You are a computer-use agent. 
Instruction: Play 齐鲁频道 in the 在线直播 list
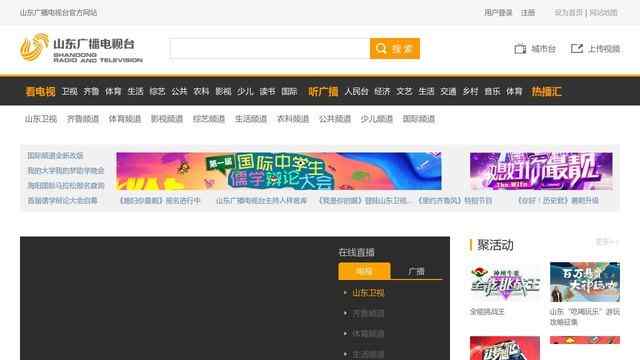click(368, 313)
